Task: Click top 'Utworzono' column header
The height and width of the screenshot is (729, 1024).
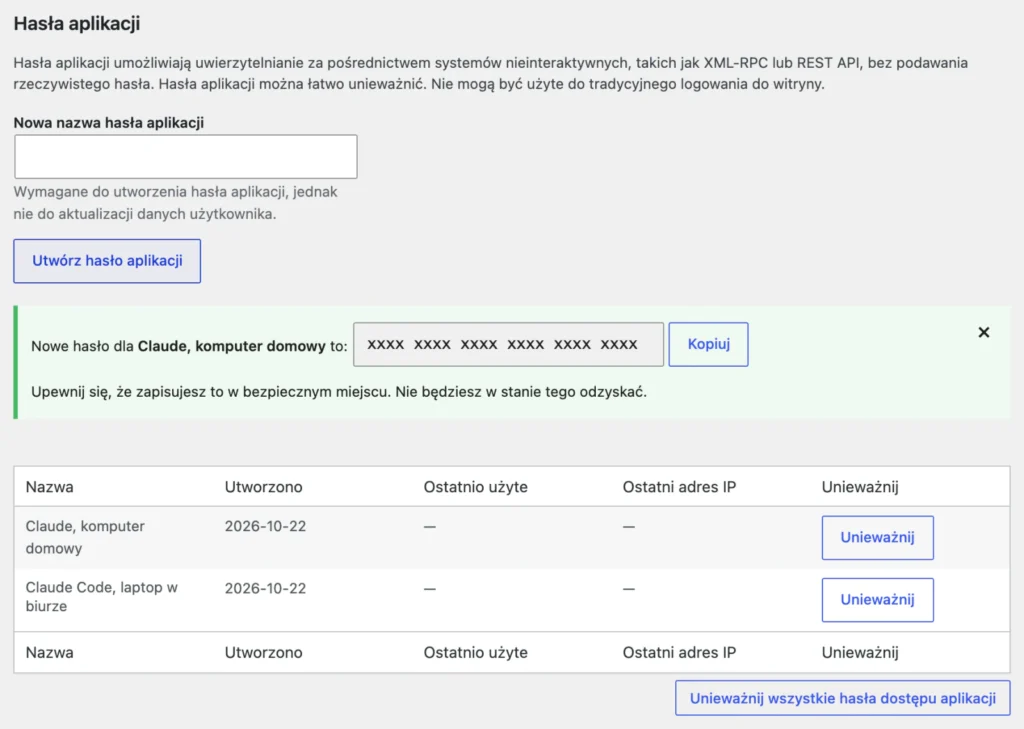Action: tap(264, 487)
